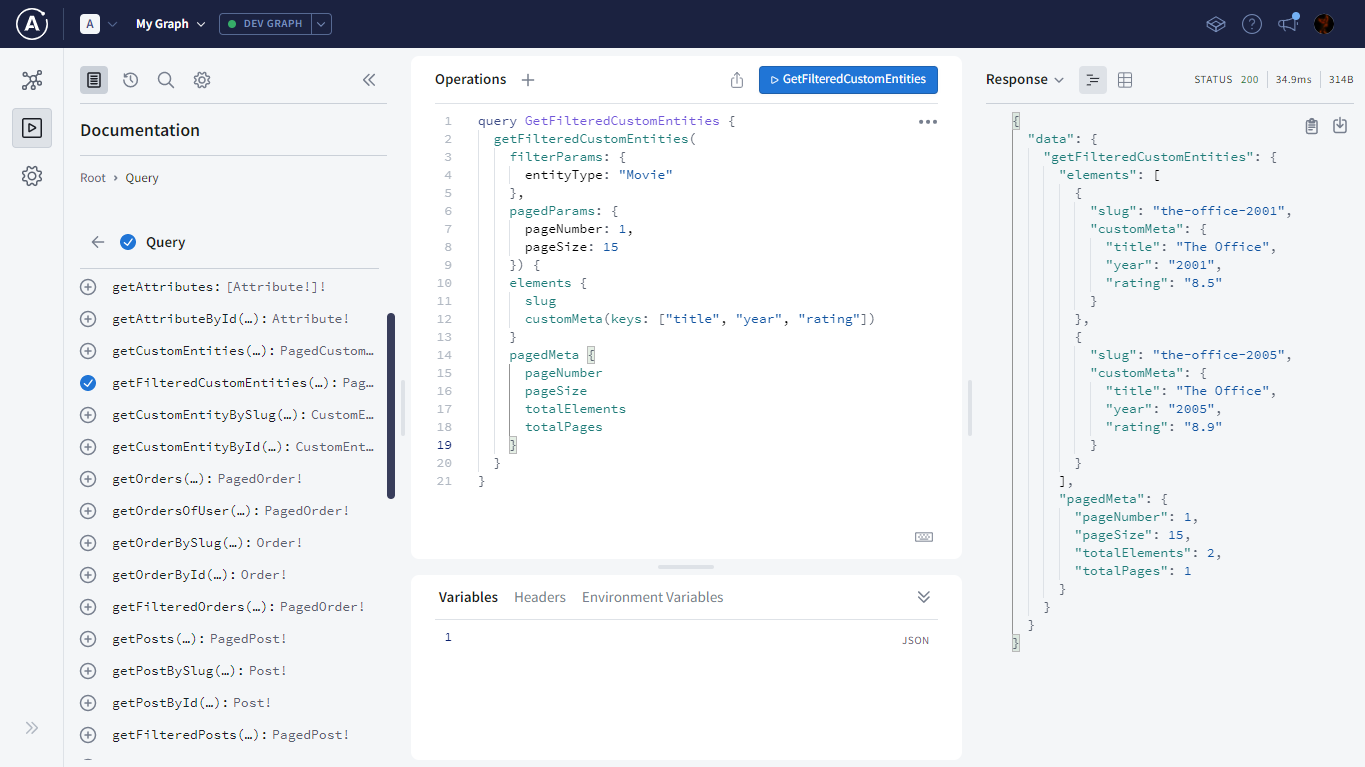This screenshot has height=767, width=1365.
Task: Open Explorer settings gear in documentation panel
Action: (x=202, y=80)
